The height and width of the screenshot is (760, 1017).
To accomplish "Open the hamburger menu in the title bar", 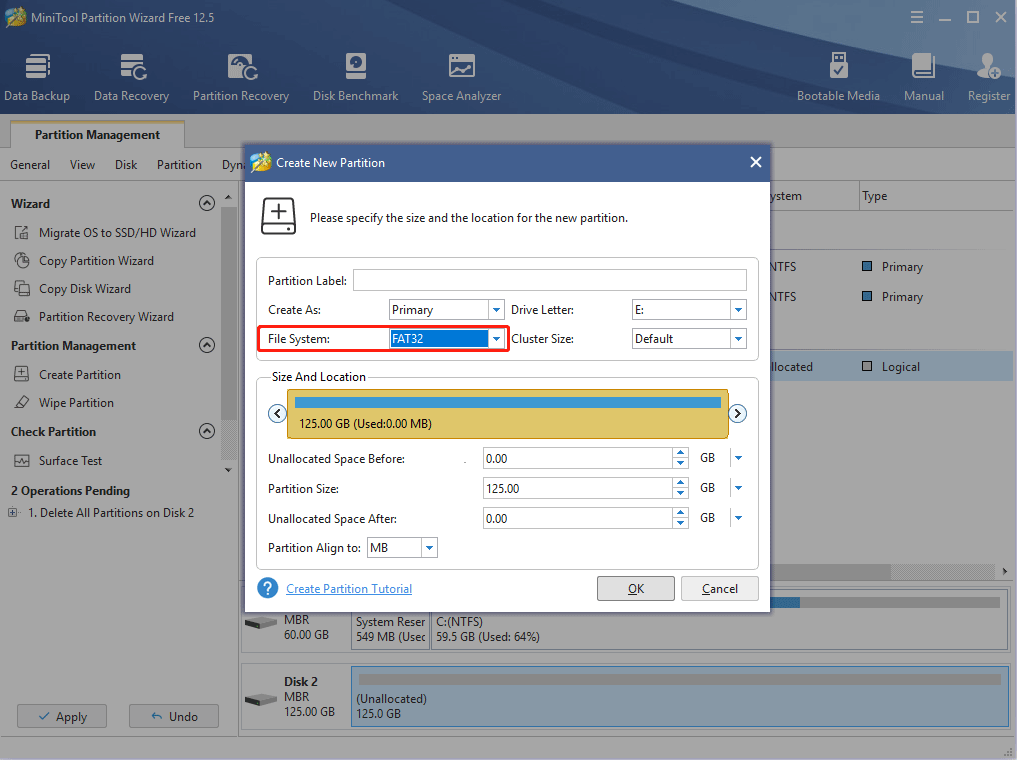I will [916, 18].
